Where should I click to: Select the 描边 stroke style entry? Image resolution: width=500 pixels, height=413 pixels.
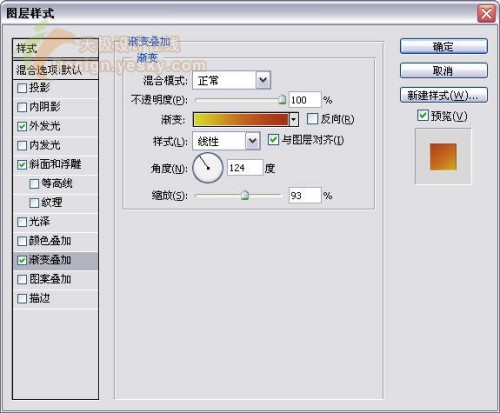pos(55,299)
